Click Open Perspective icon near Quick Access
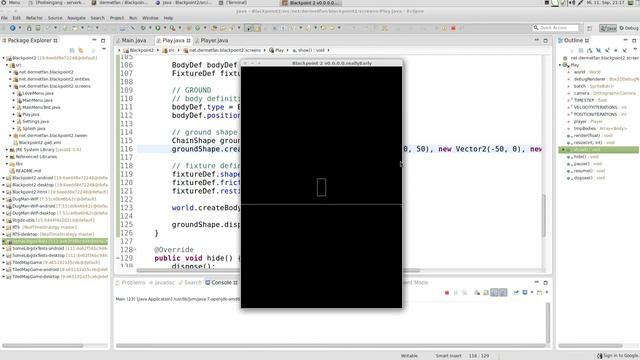 [589, 28]
